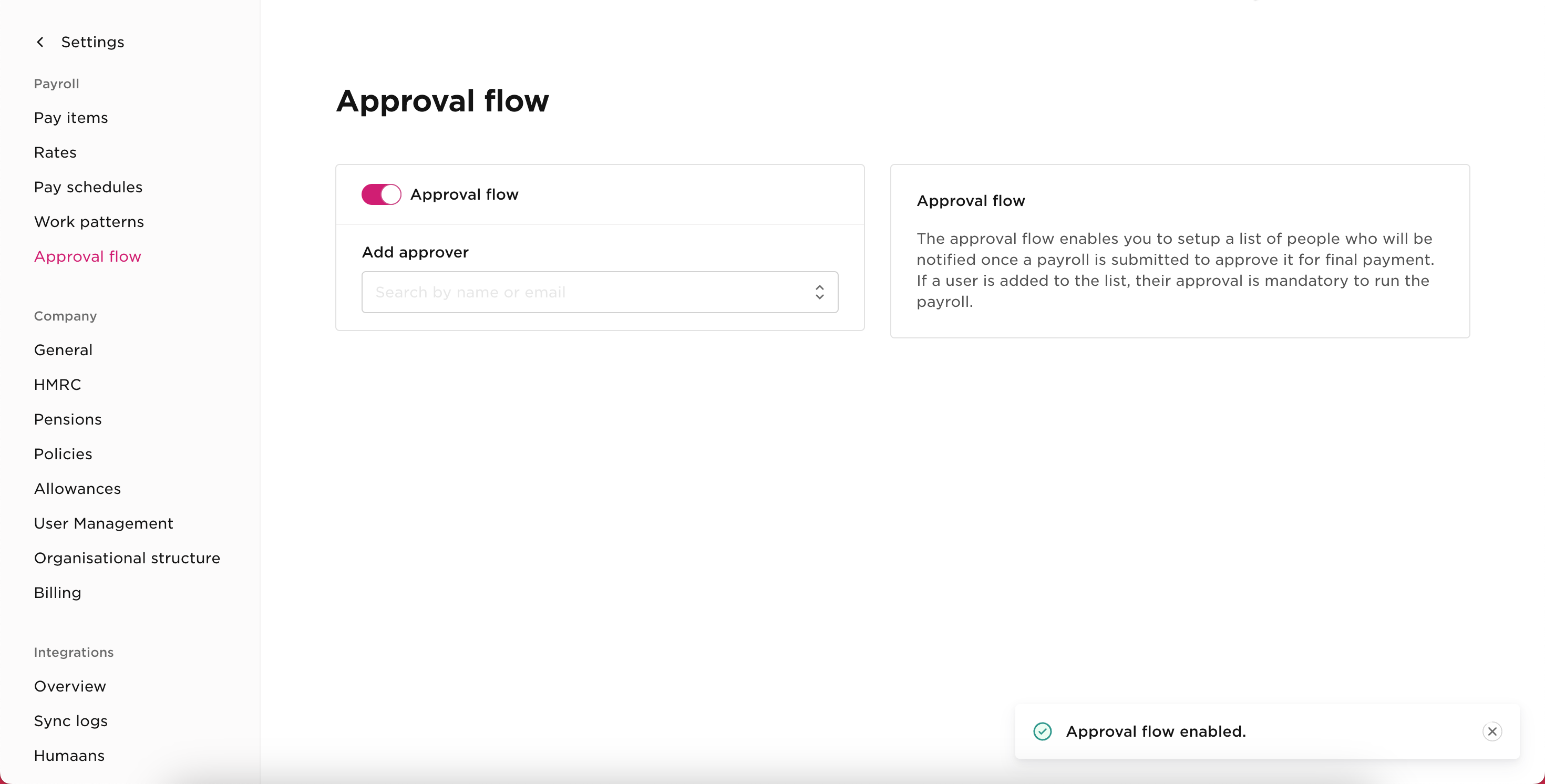Select Approval flow in the sidebar
1545x784 pixels.
(x=87, y=256)
